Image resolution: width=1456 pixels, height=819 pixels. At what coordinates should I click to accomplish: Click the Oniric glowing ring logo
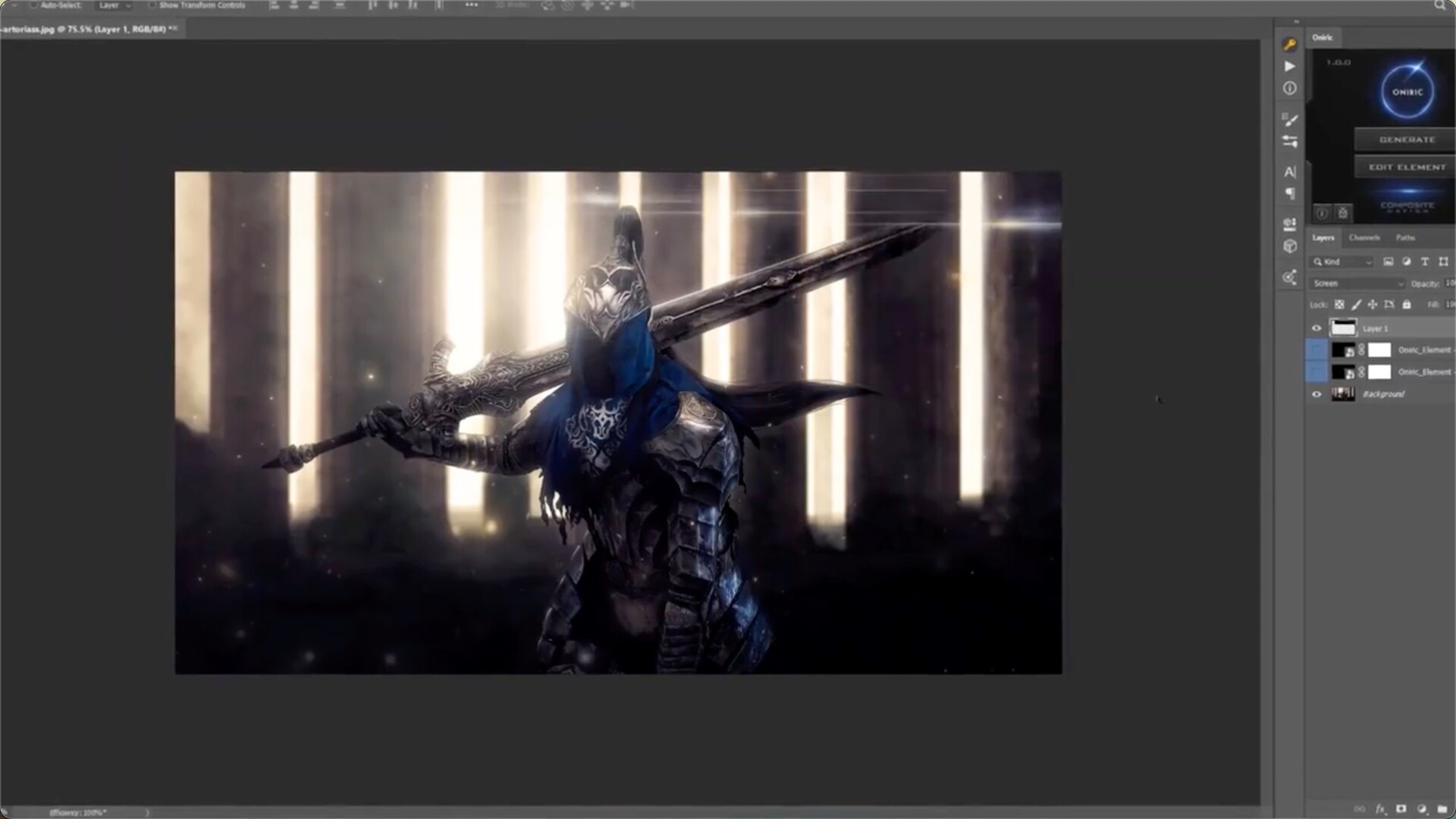[x=1407, y=92]
